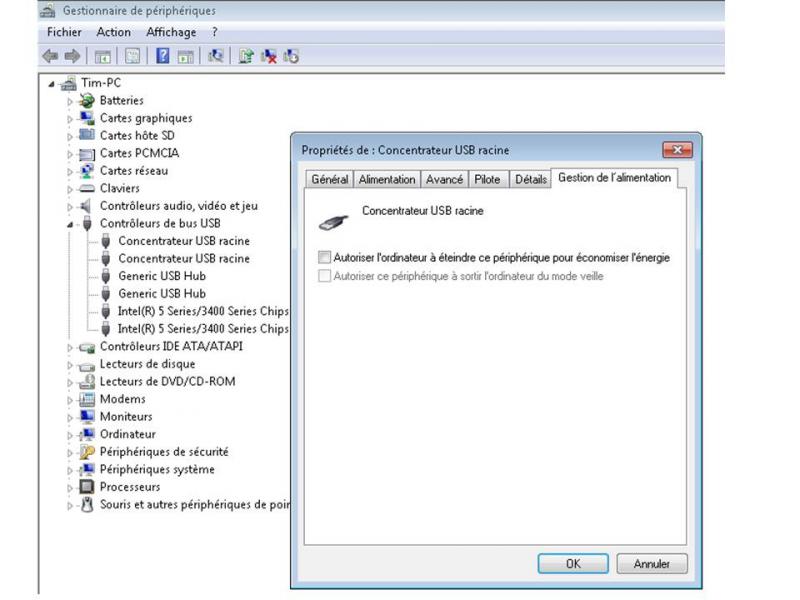Click the Help question mark toolbar icon

coord(162,57)
